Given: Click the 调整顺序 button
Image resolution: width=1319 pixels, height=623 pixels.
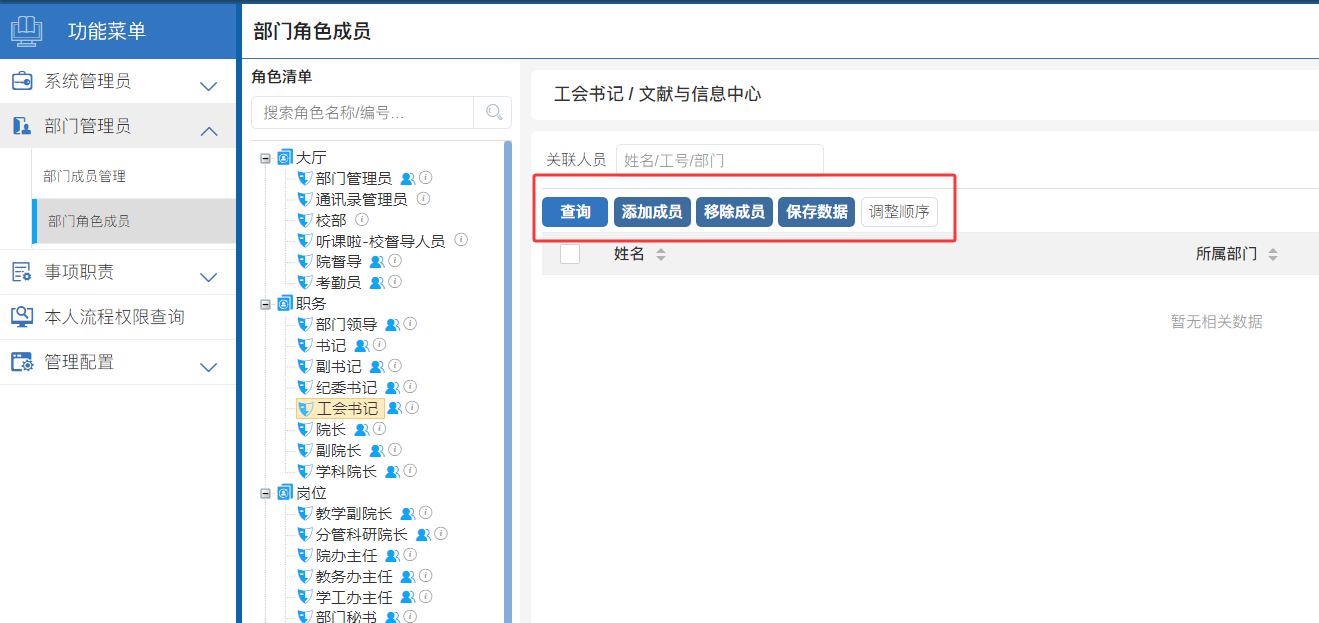Looking at the screenshot, I should click(x=899, y=212).
